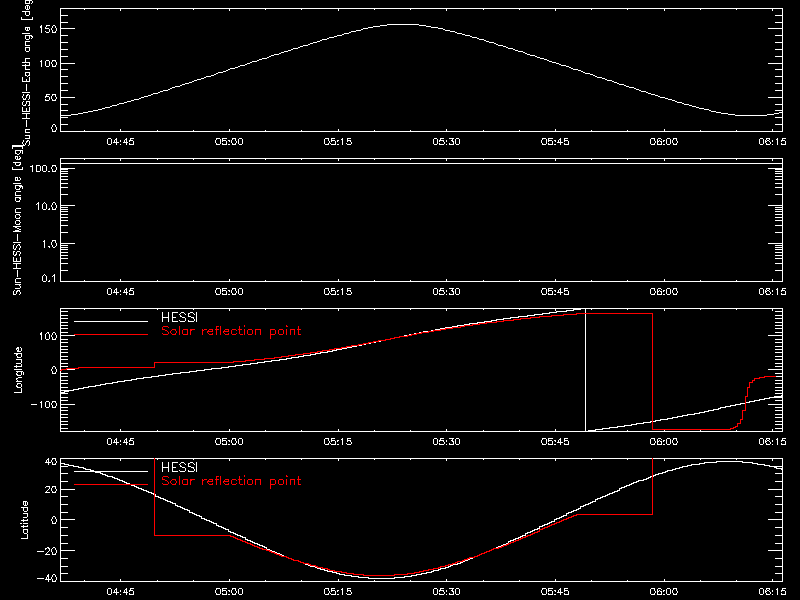Click 04:45 label under Latitude plot
Image resolution: width=800 pixels, height=600 pixels.
(x=120, y=592)
